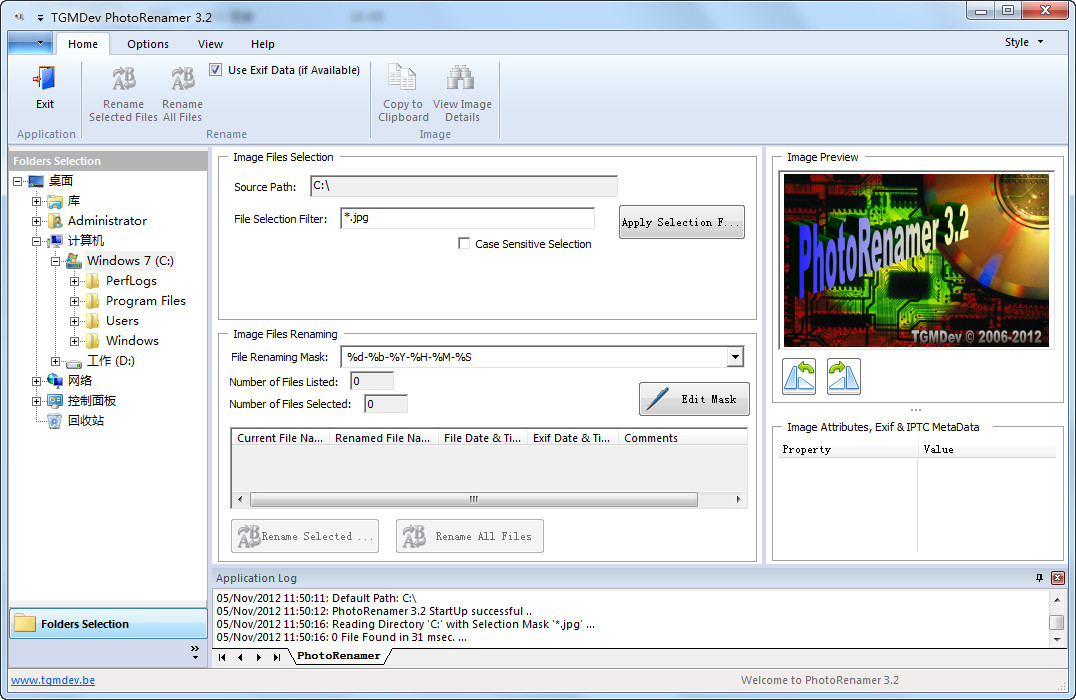Screen dimensions: 1076x700
Task: Pin the Application Log panel
Action: point(1039,578)
